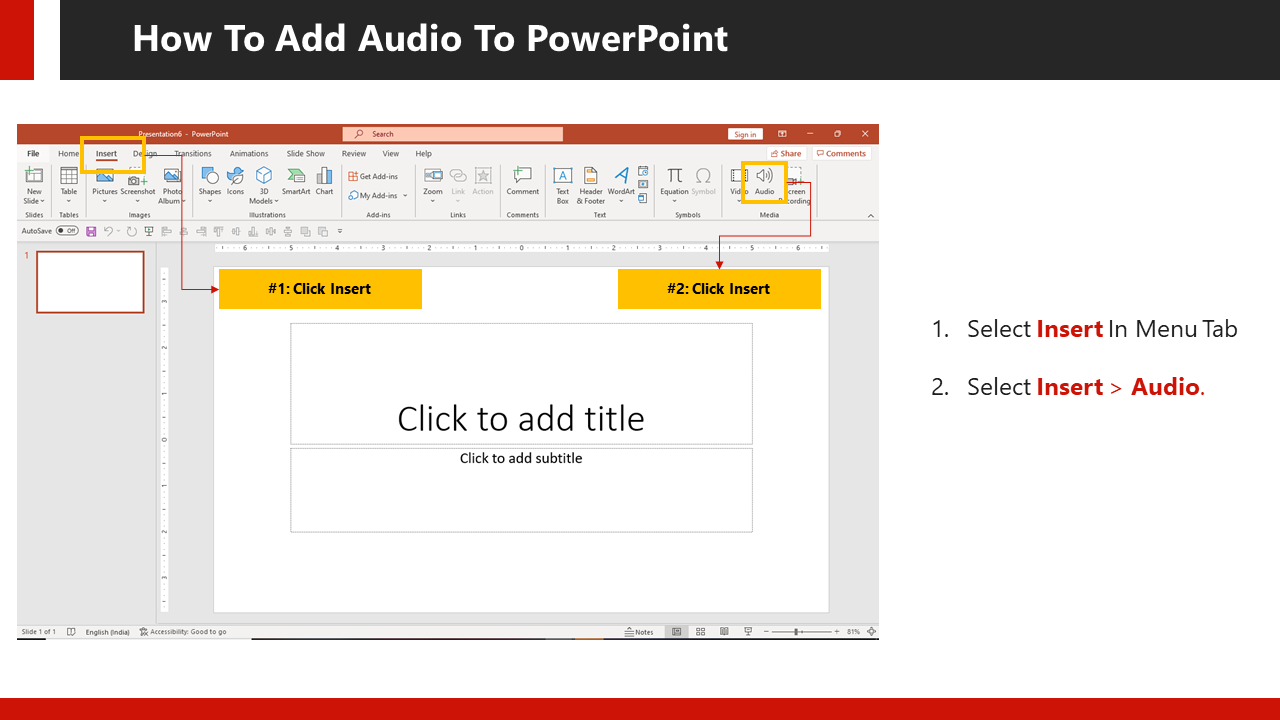Open the Transitions tab
The width and height of the screenshot is (1280, 720).
click(x=193, y=154)
